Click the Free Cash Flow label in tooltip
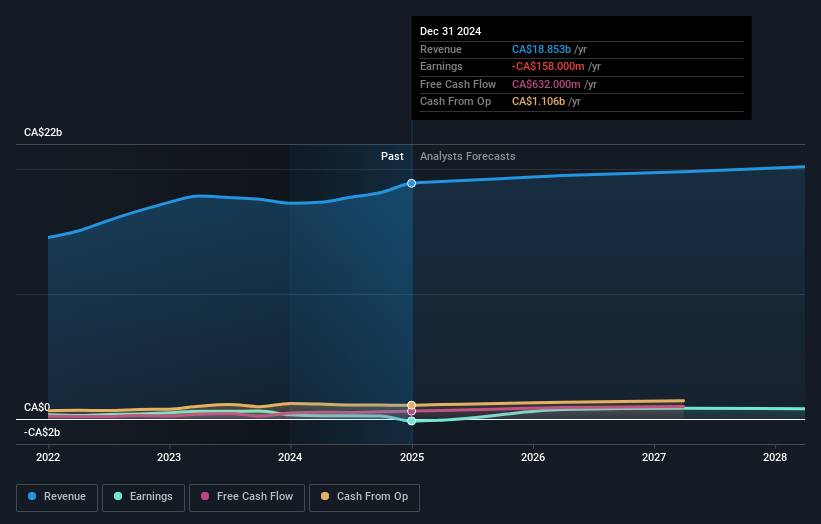The height and width of the screenshot is (524, 821). tap(458, 84)
